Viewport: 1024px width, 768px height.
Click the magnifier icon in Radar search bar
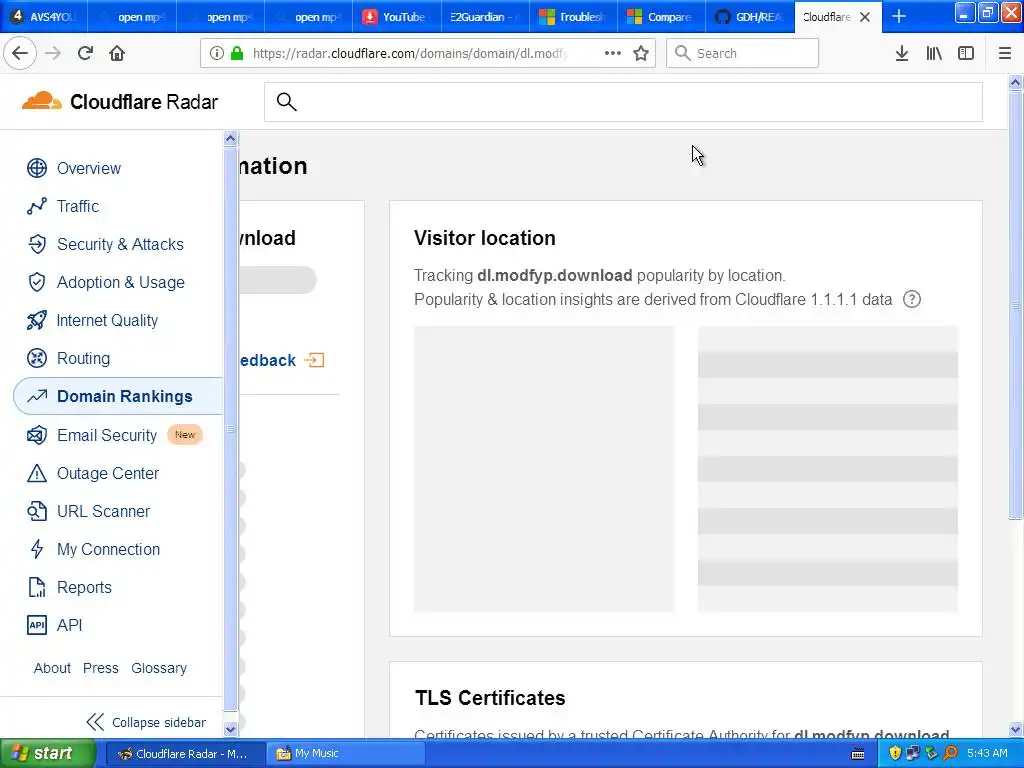point(287,102)
